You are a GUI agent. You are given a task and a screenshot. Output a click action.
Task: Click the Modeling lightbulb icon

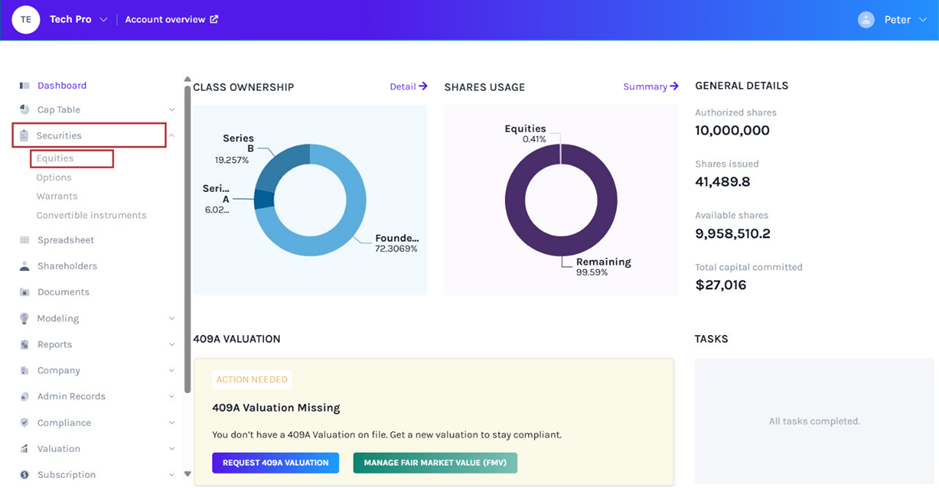pos(25,319)
